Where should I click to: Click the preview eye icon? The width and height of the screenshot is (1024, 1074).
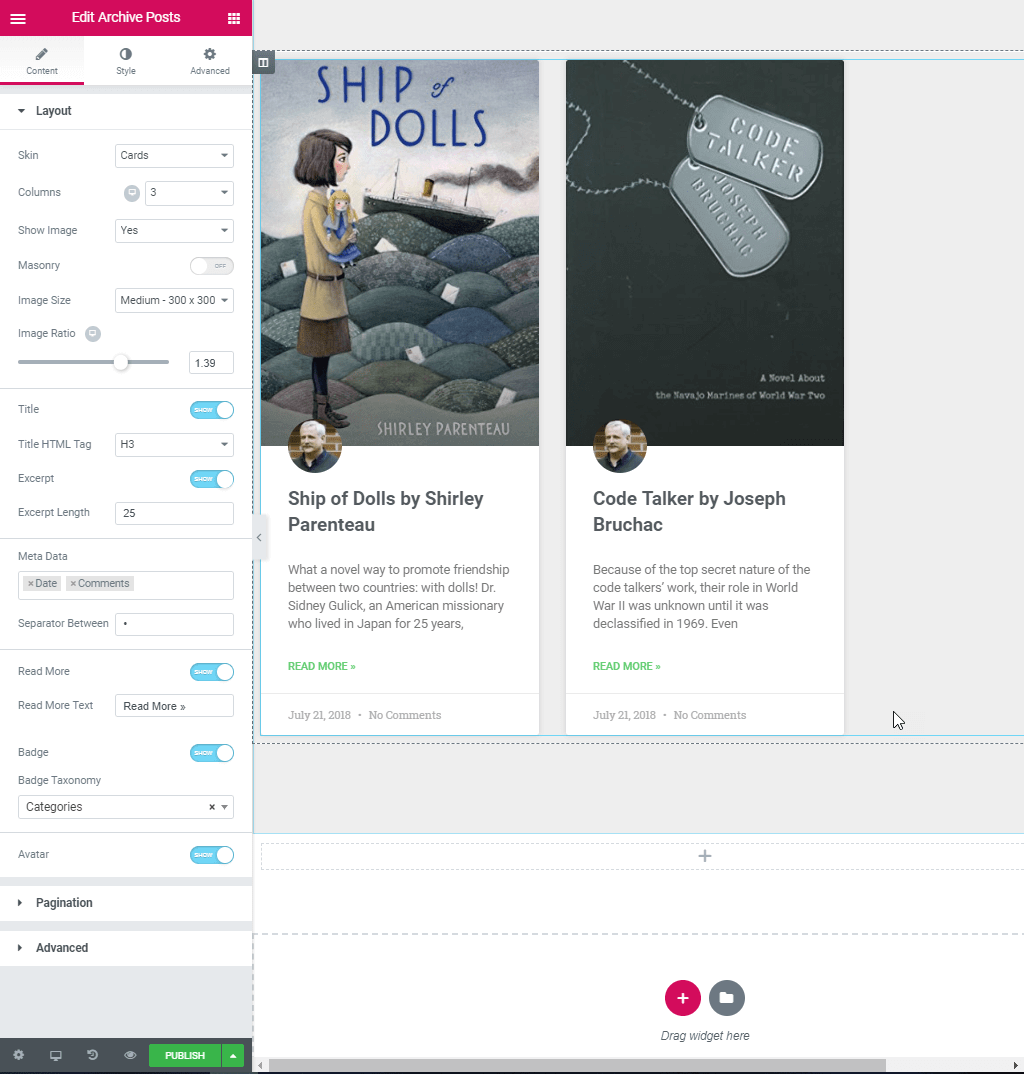[130, 1055]
